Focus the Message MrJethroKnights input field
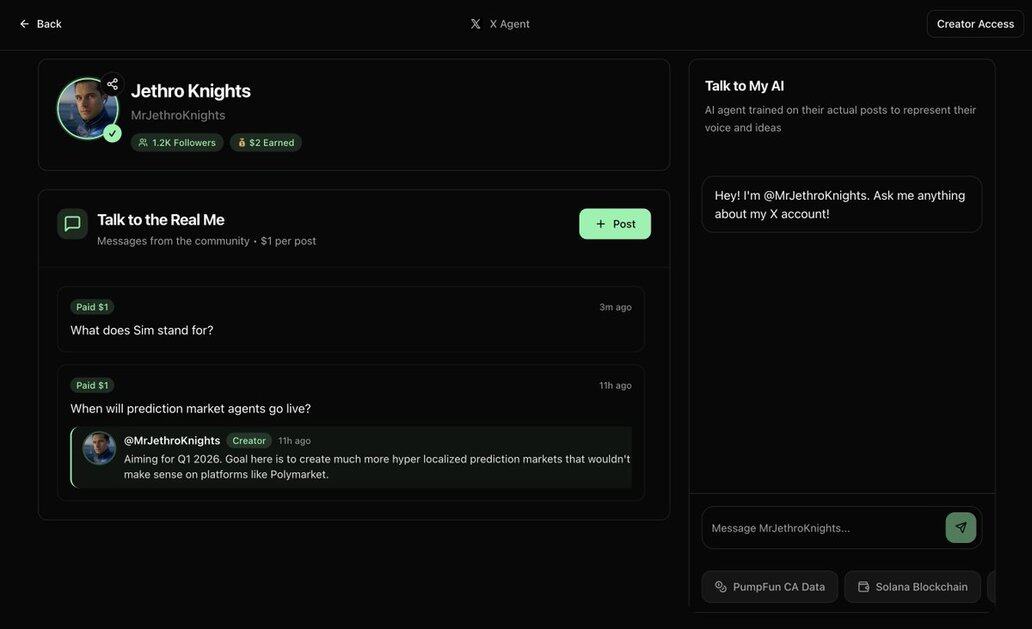 coord(822,528)
